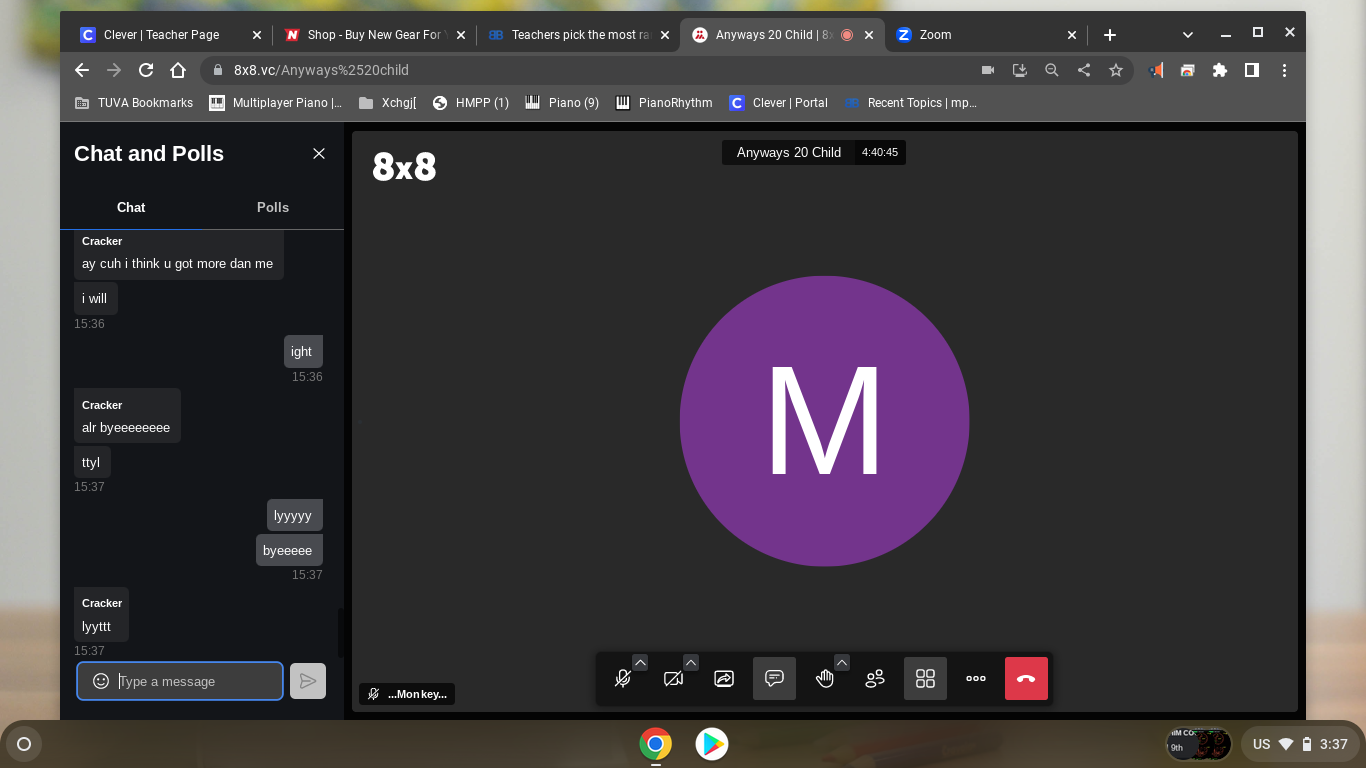Bookmark this page with star
The height and width of the screenshot is (768, 1366).
coord(1116,70)
